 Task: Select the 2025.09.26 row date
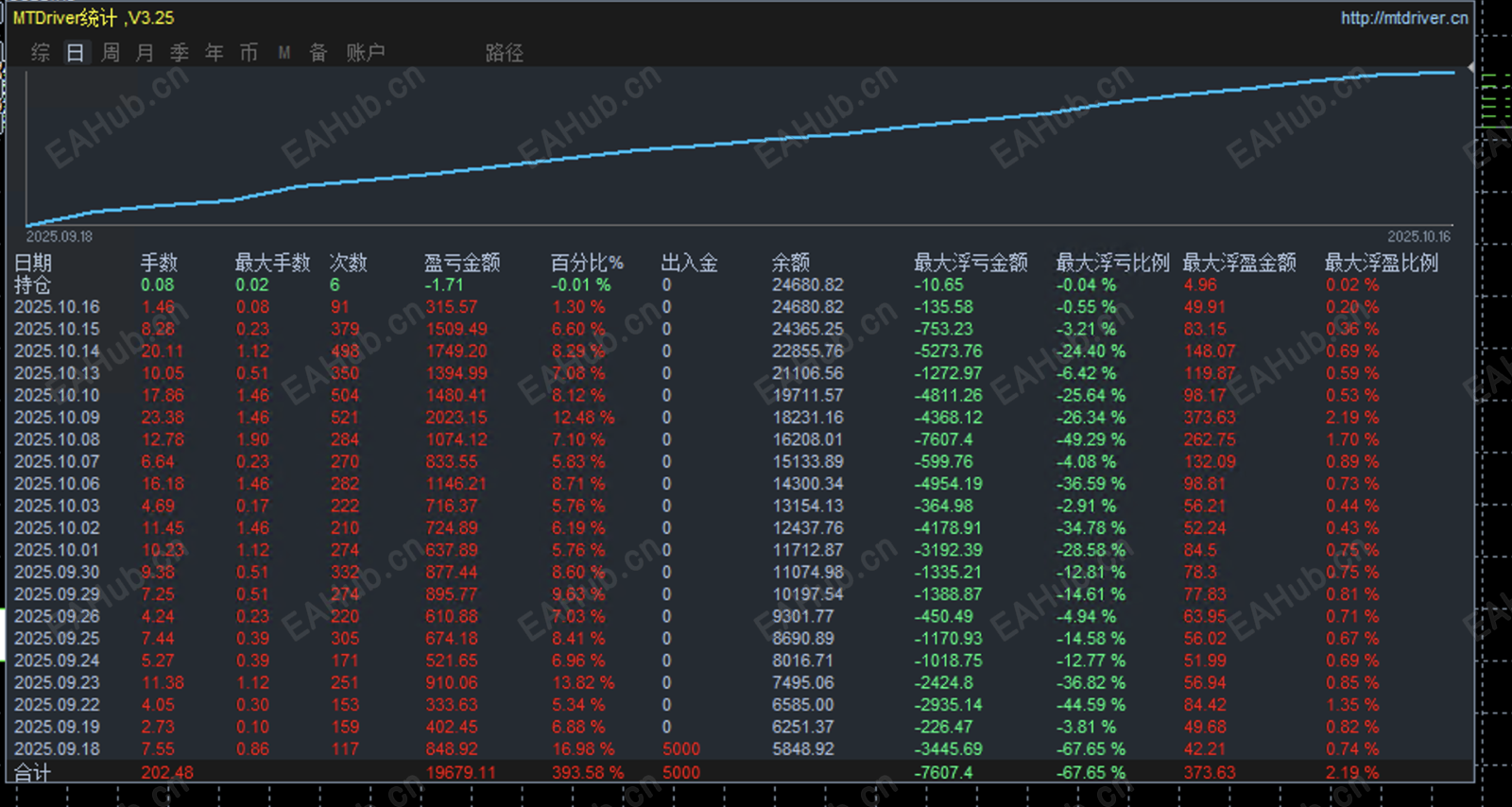click(57, 616)
